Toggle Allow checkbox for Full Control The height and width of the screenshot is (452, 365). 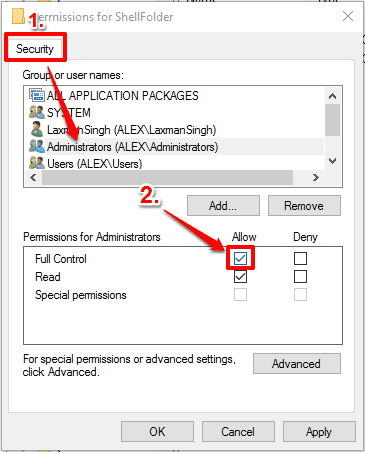tap(240, 258)
